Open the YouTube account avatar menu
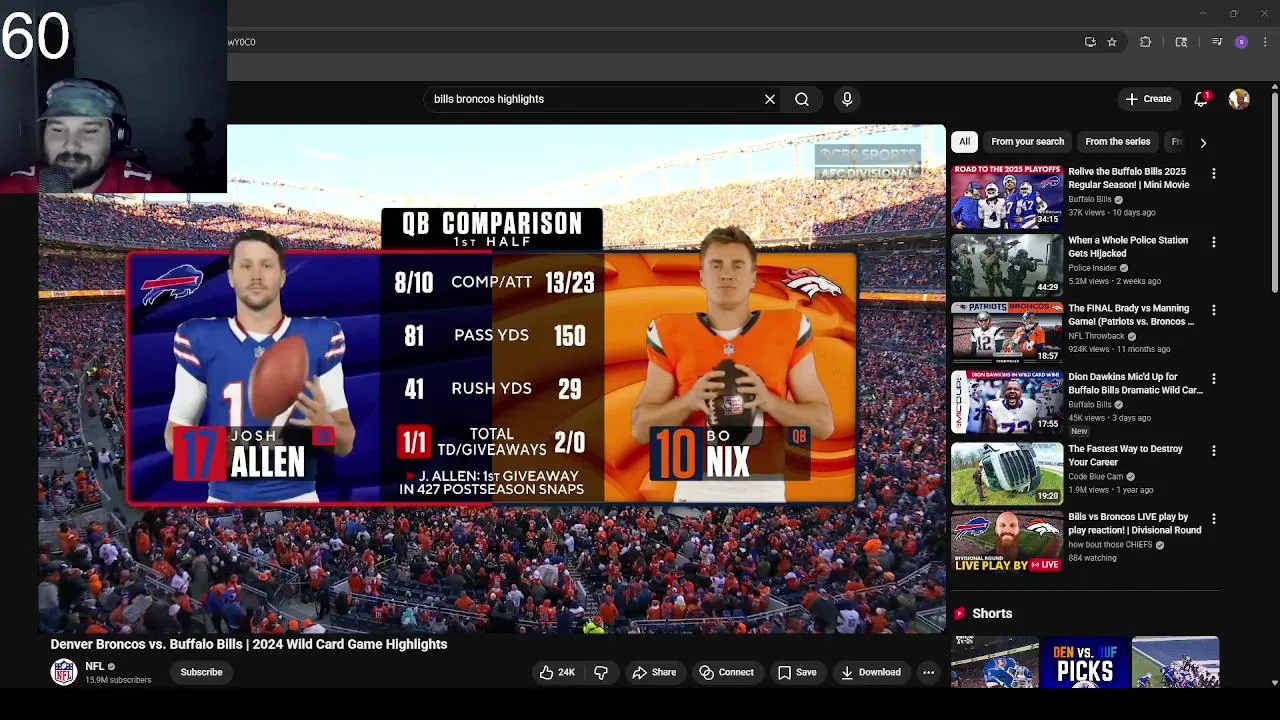This screenshot has width=1280, height=720. [1239, 99]
